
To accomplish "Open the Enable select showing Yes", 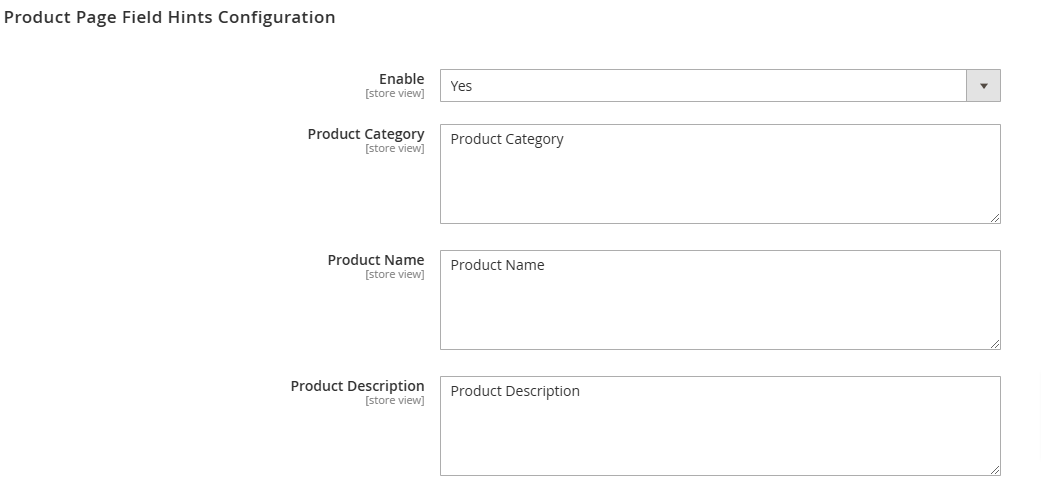I will pos(720,86).
